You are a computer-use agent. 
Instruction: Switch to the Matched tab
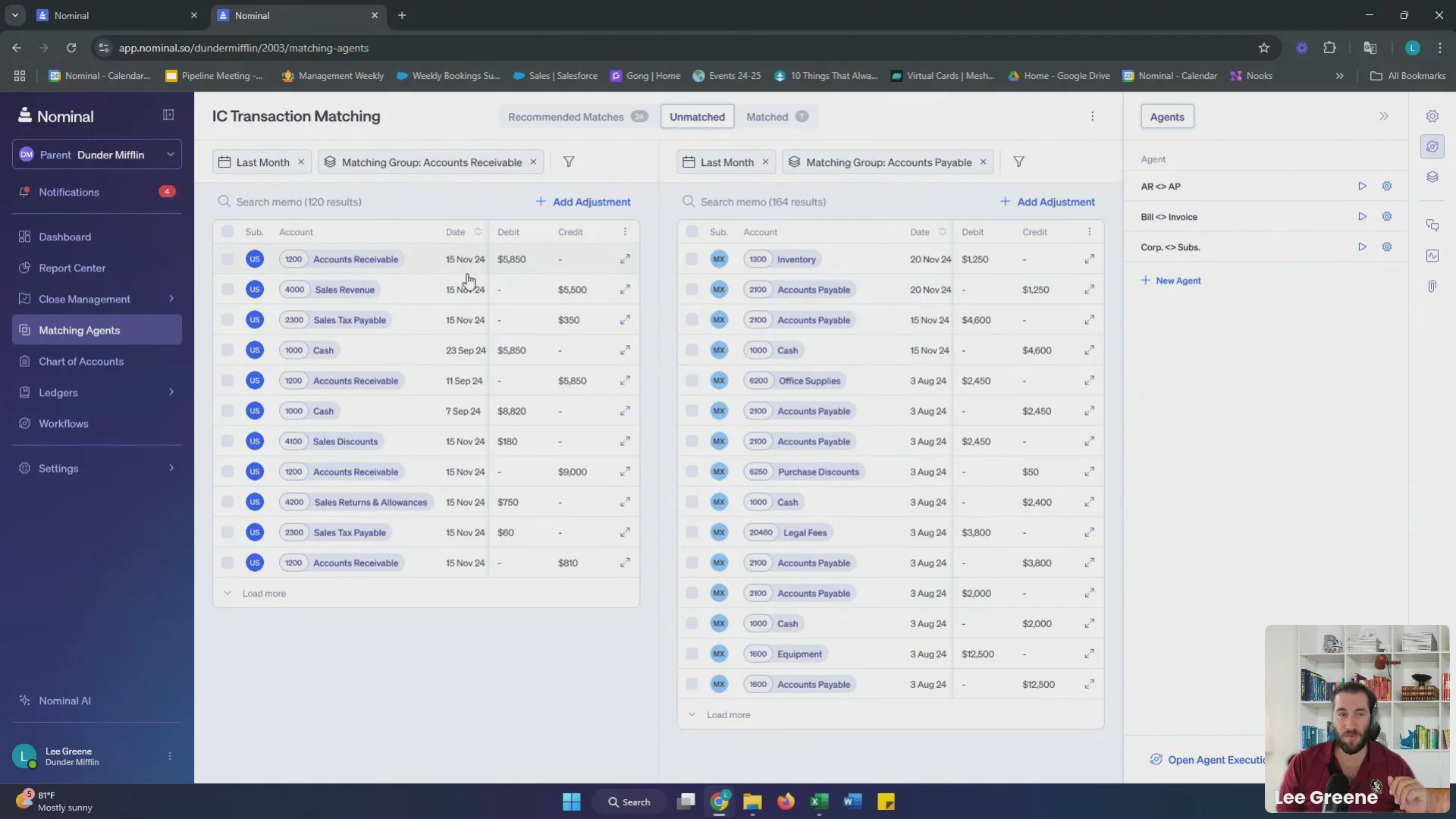coord(777,116)
